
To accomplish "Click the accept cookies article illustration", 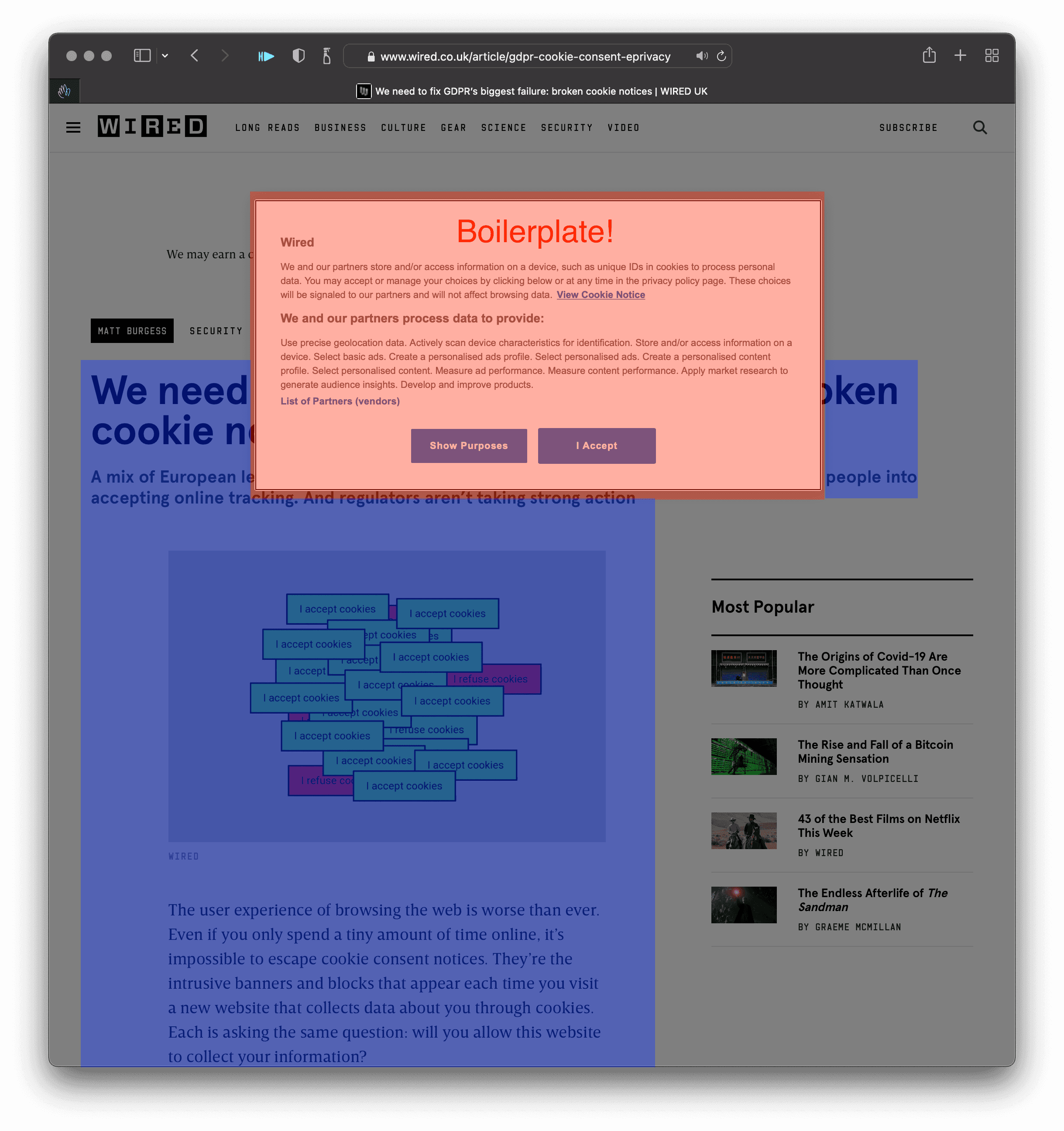I will point(387,696).
